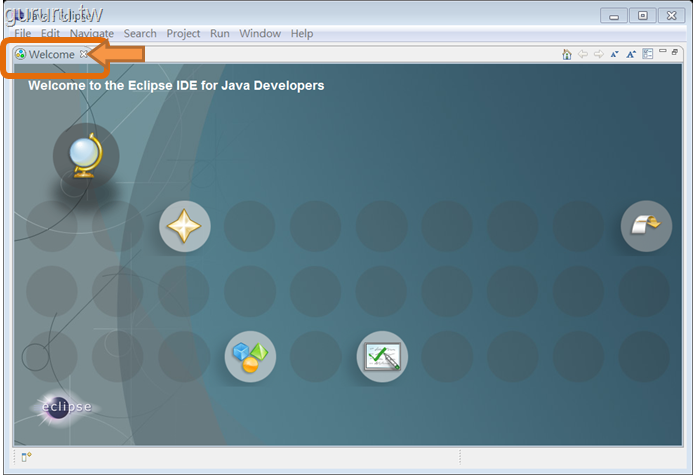Screen dimensions: 693x475
Task: Navigate forward with the right arrow
Action: (599, 54)
